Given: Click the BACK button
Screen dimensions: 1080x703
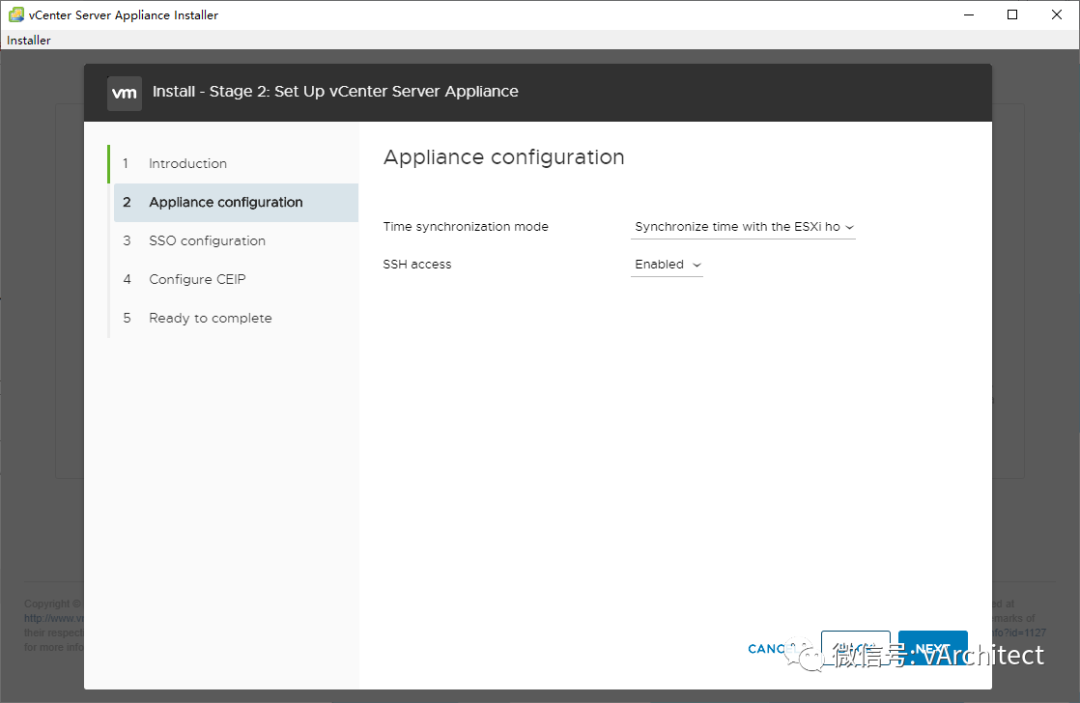Looking at the screenshot, I should pos(855,649).
